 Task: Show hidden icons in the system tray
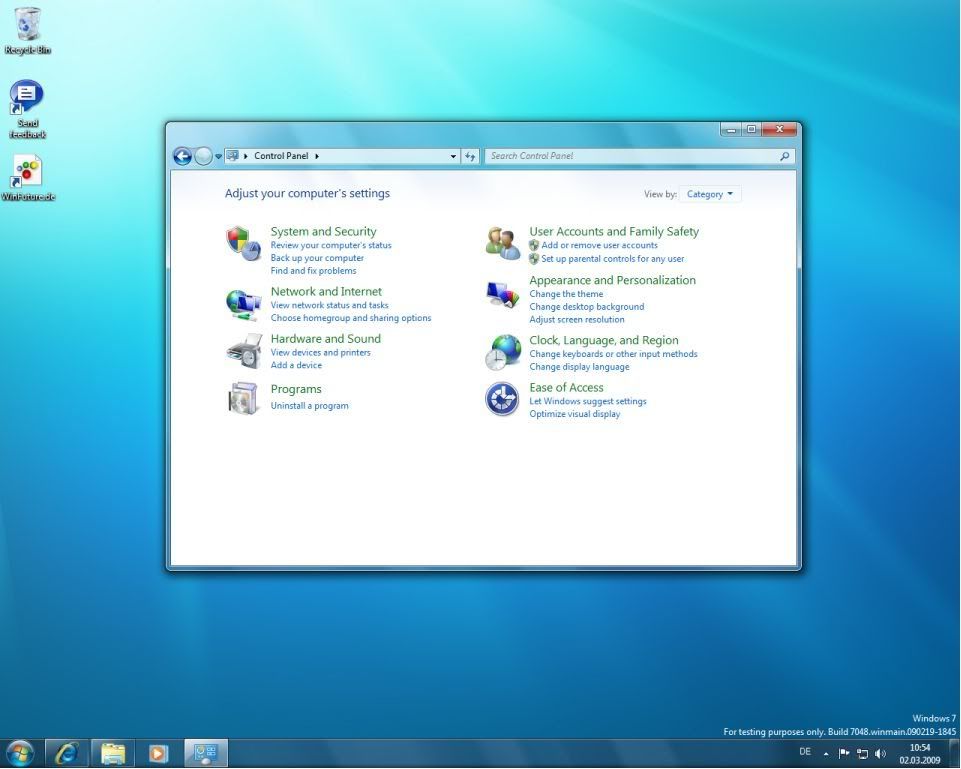pyautogui.click(x=826, y=753)
